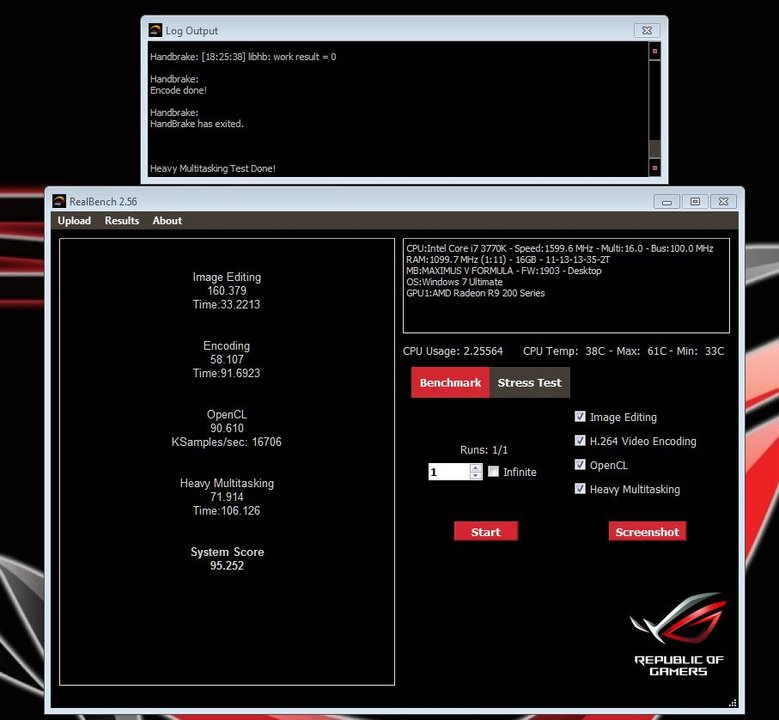Click the CPU Intel Core i7 3770K line
779x720 pixels.
pos(559,248)
